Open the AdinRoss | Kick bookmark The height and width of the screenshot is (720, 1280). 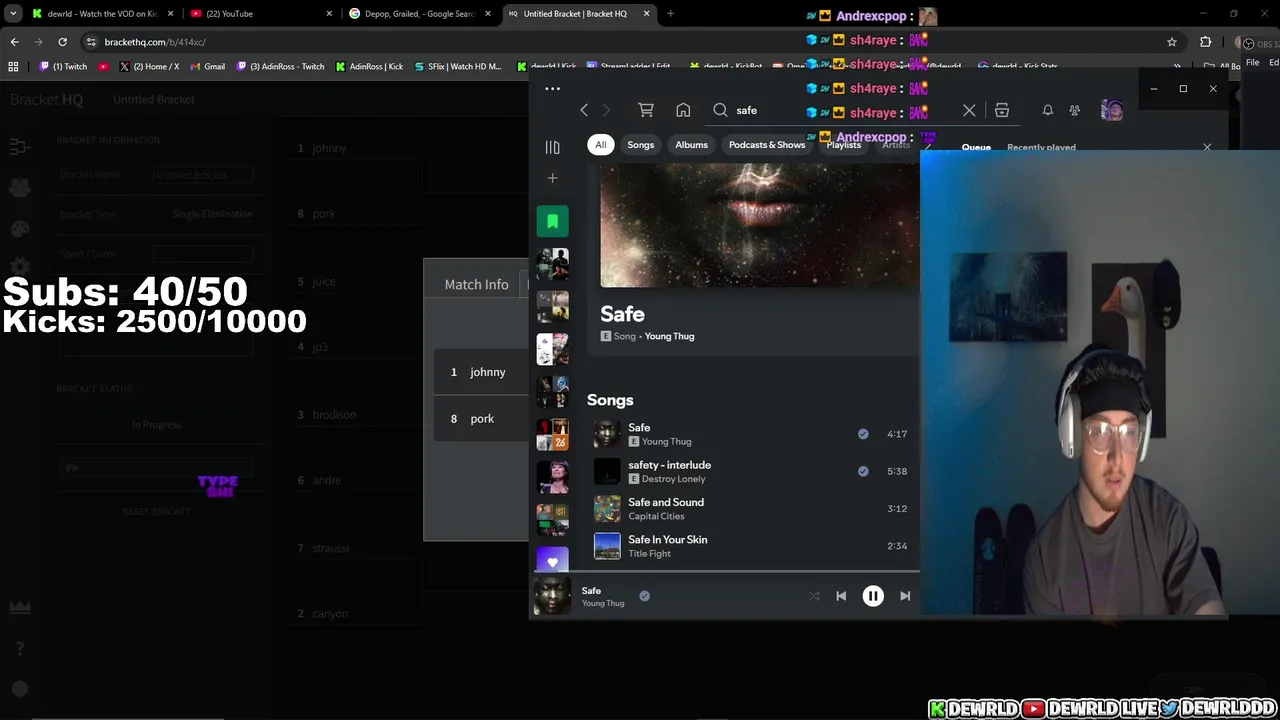369,66
